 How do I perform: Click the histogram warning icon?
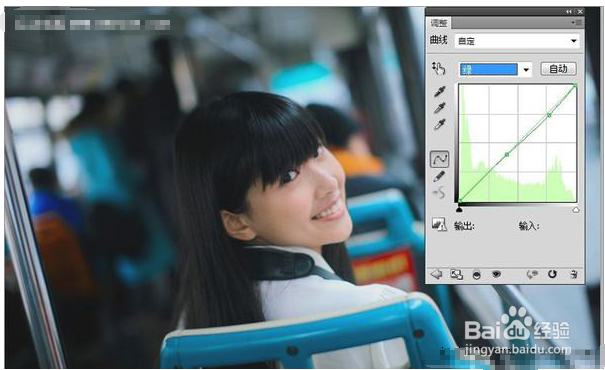tap(439, 224)
